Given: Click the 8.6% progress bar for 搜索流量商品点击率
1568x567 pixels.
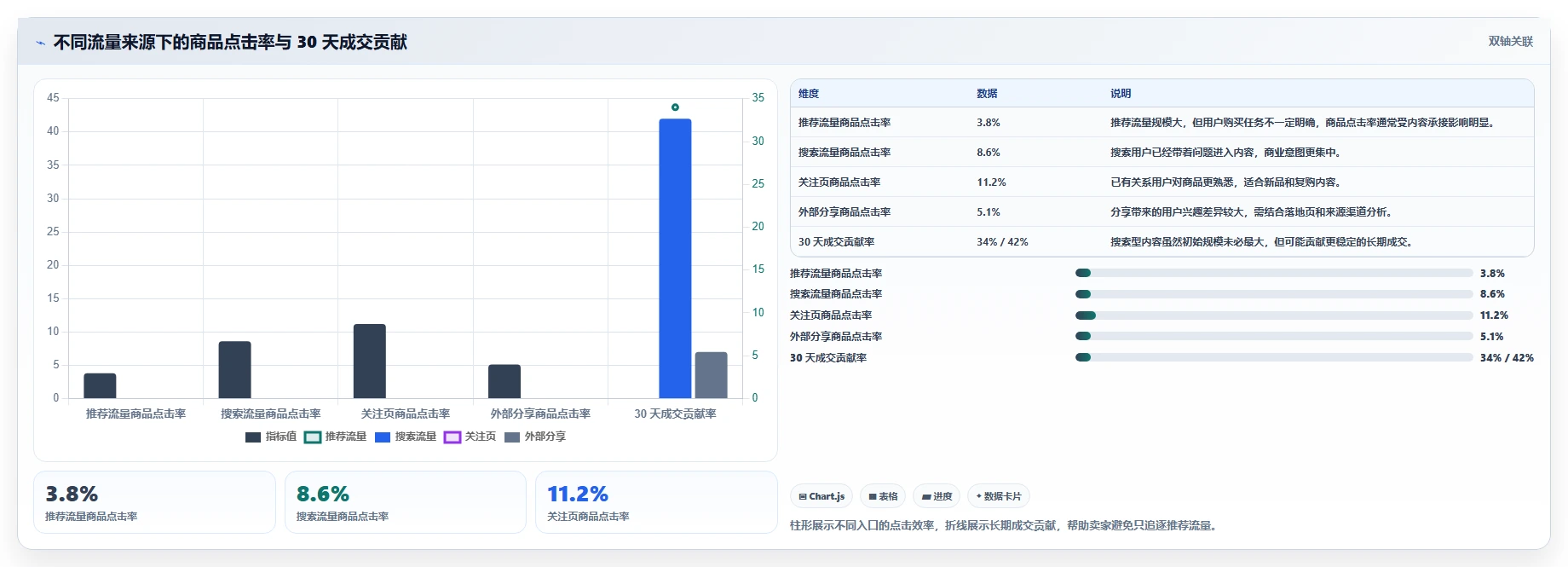Looking at the screenshot, I should pos(1274,294).
